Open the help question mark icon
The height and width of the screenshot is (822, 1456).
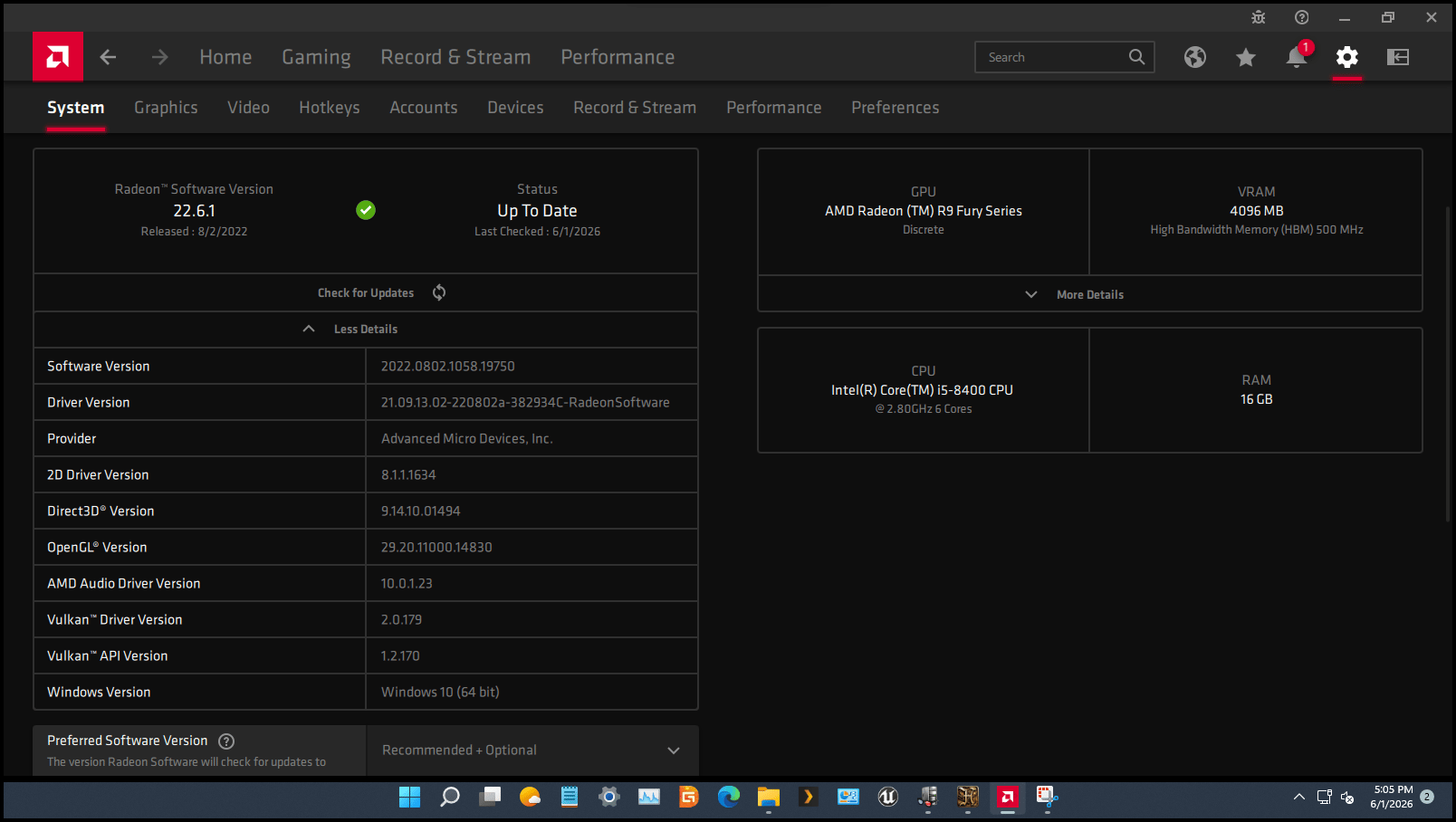click(x=1302, y=17)
